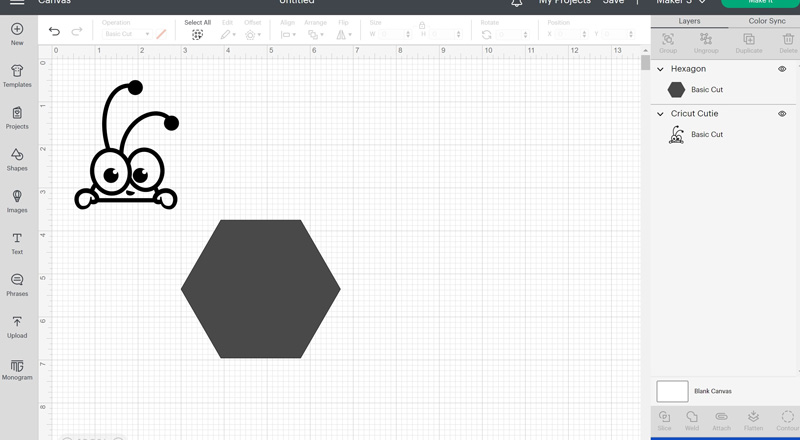Click the X position input field

pos(570,34)
